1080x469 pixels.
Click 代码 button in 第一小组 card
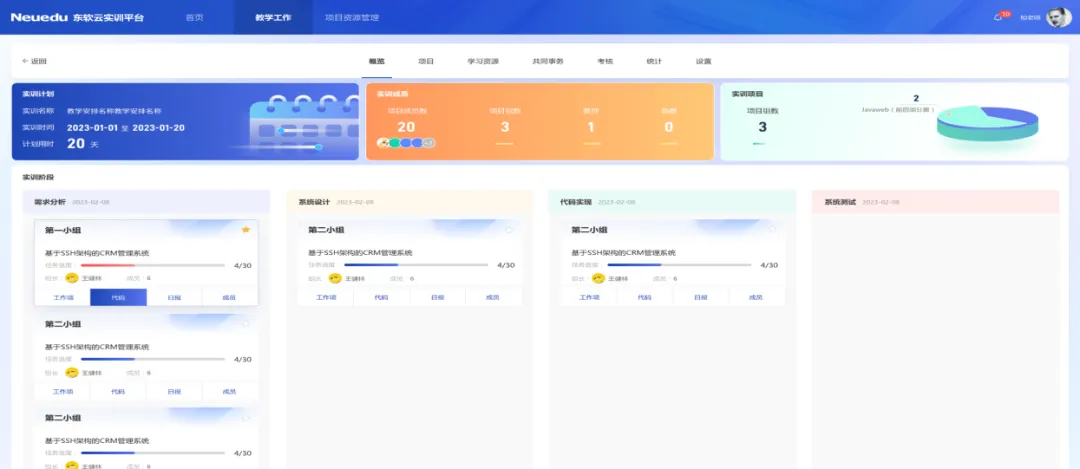coord(118,297)
